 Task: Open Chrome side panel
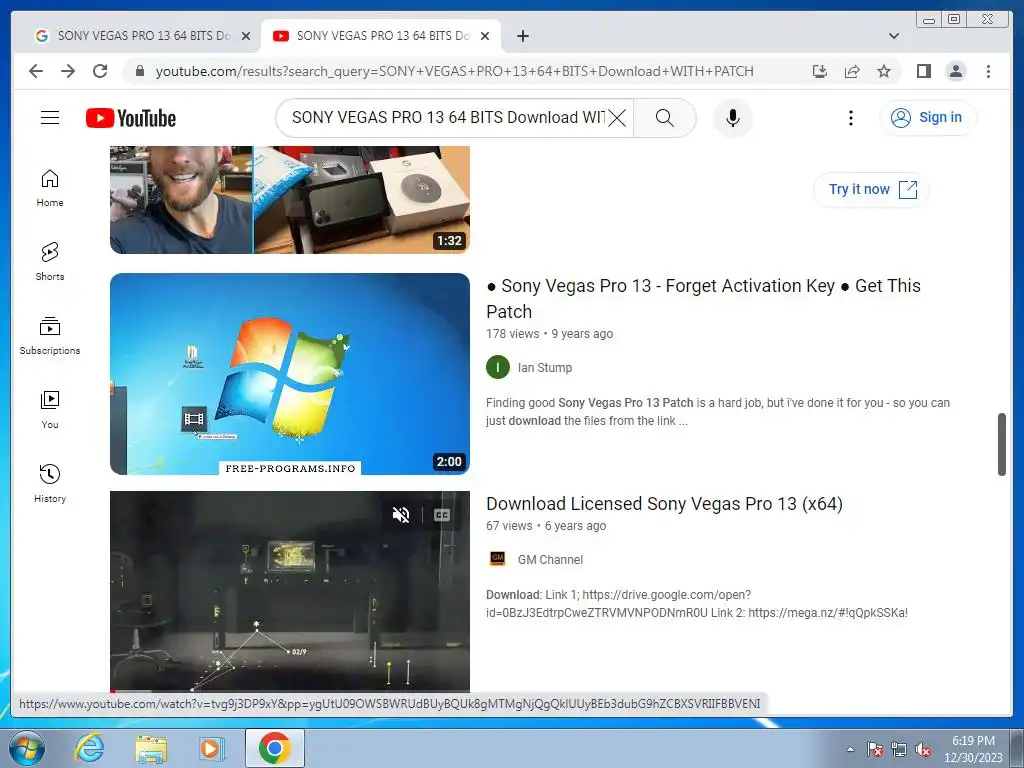coord(923,71)
